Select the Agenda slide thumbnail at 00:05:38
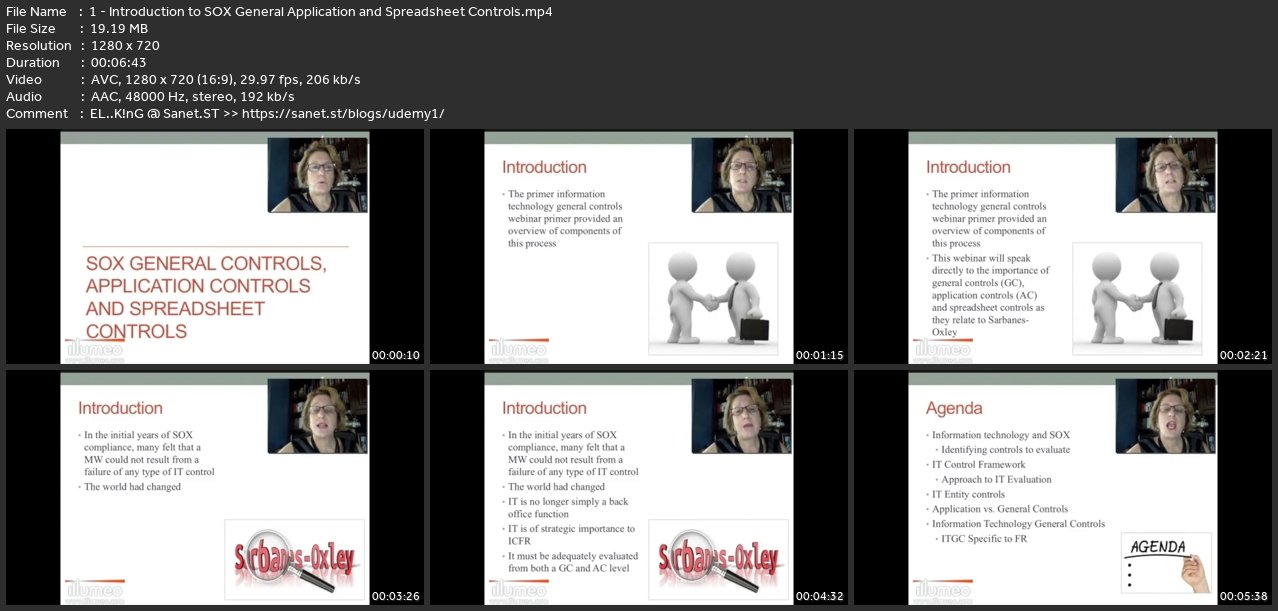The width and height of the screenshot is (1278, 611). [x=1063, y=488]
